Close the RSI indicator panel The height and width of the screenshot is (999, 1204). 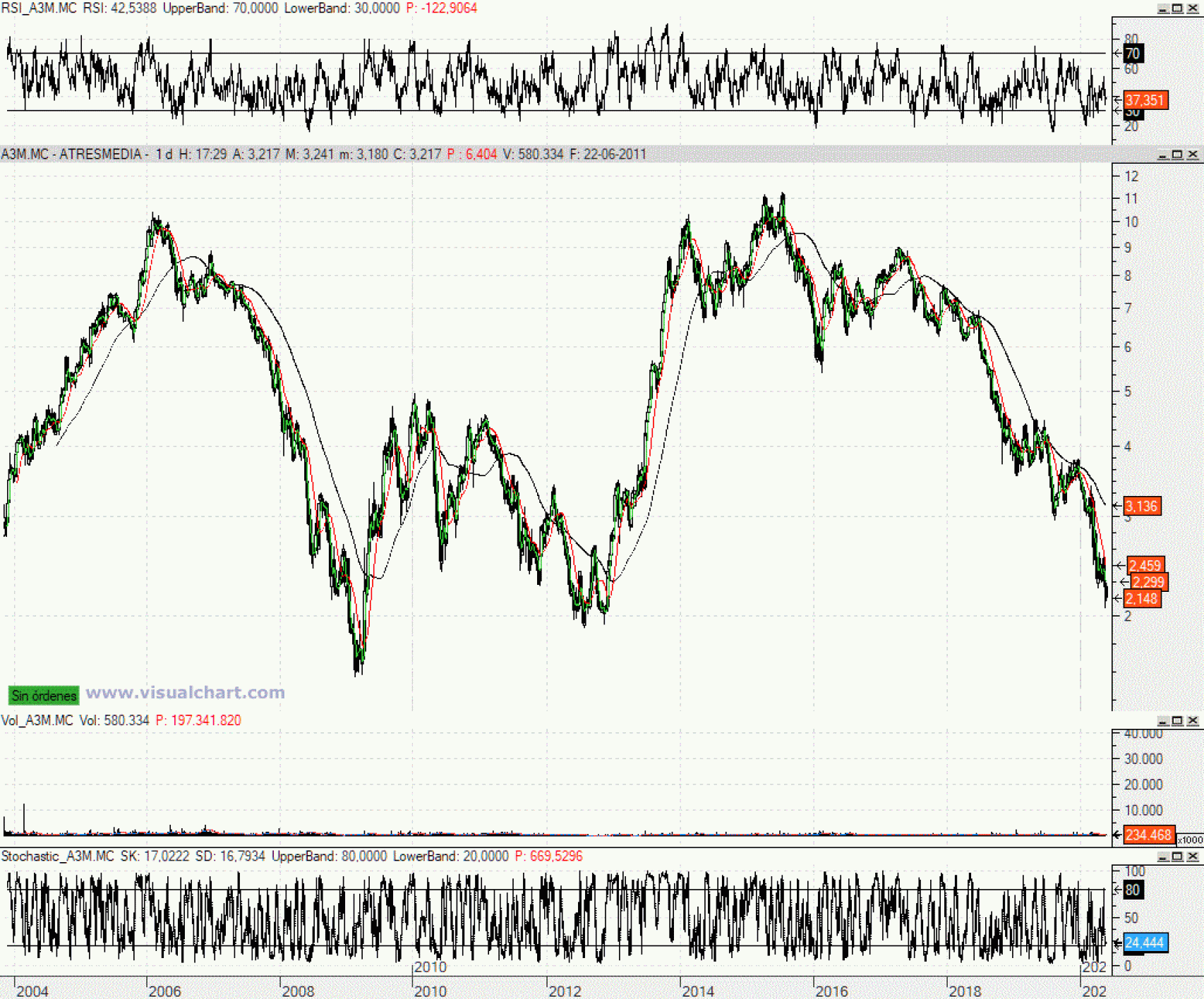(1193, 8)
